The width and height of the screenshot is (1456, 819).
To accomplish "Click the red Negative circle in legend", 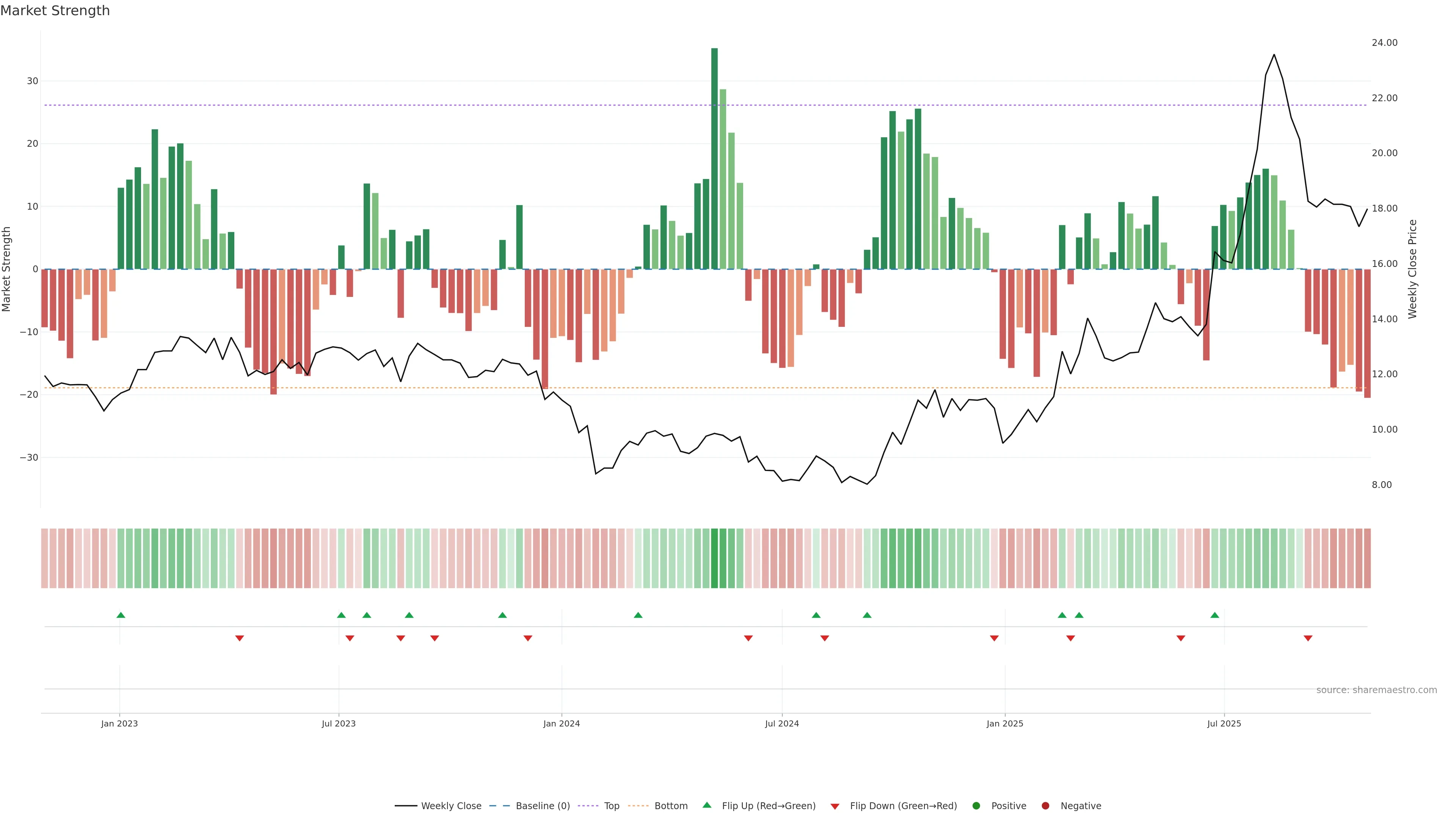I will pyautogui.click(x=1045, y=805).
